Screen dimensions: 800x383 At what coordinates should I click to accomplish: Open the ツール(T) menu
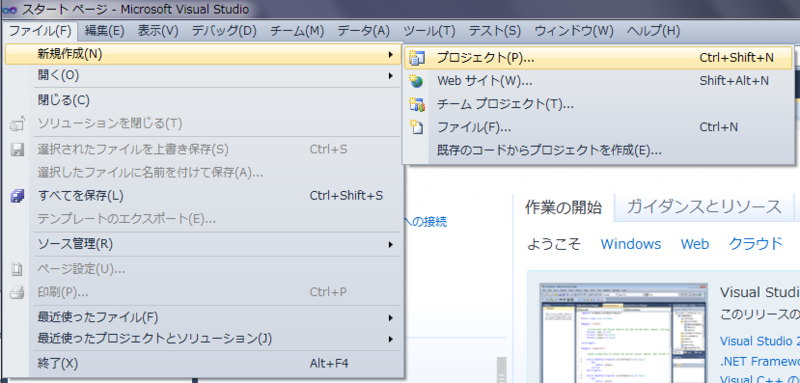click(429, 31)
